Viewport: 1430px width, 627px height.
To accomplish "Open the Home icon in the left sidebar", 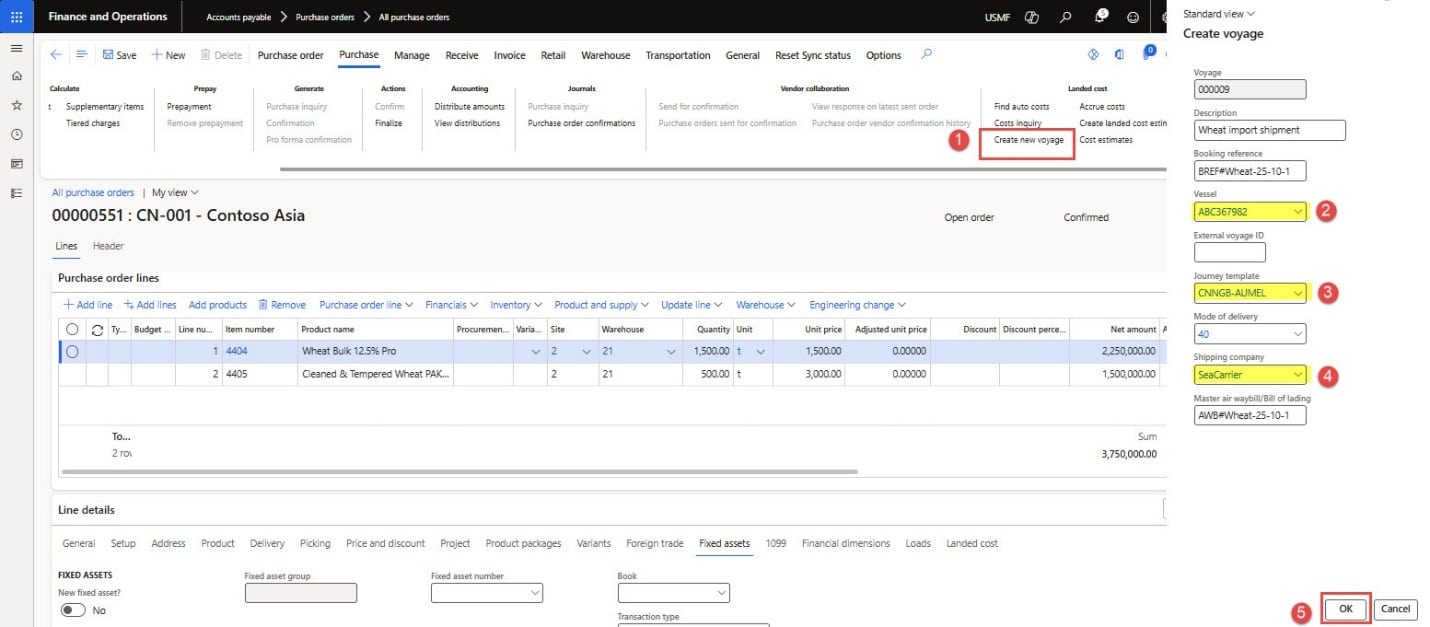I will 16,75.
